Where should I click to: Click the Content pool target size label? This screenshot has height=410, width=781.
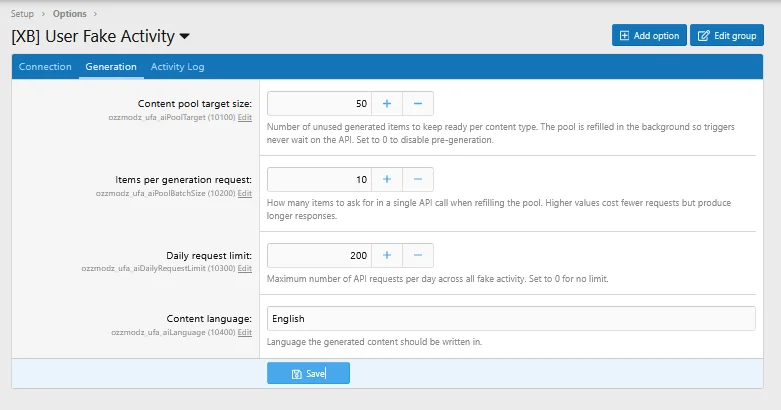click(195, 104)
